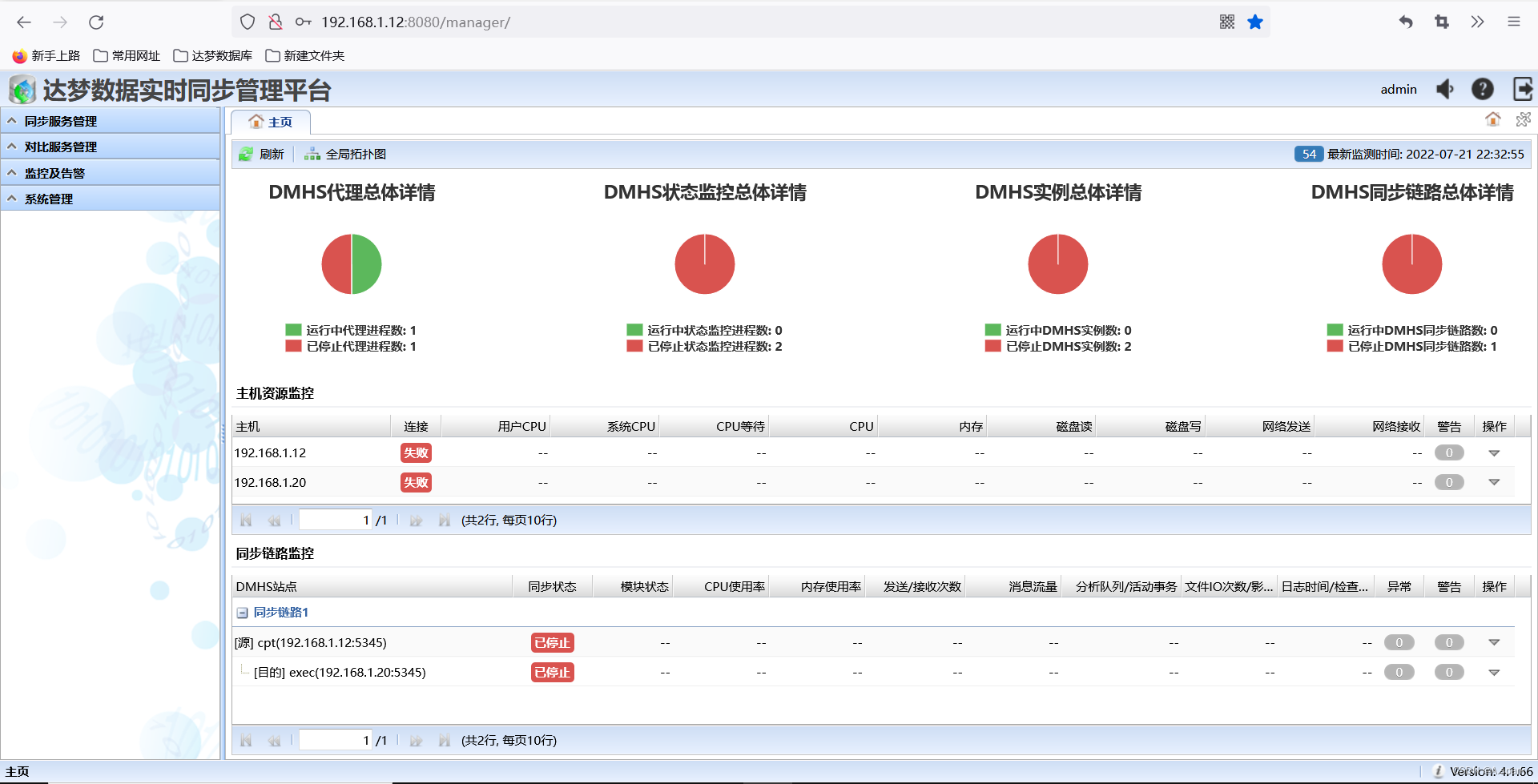This screenshot has height=784, width=1538.
Task: Toggle the bookmark star for this page
Action: coord(1255,22)
